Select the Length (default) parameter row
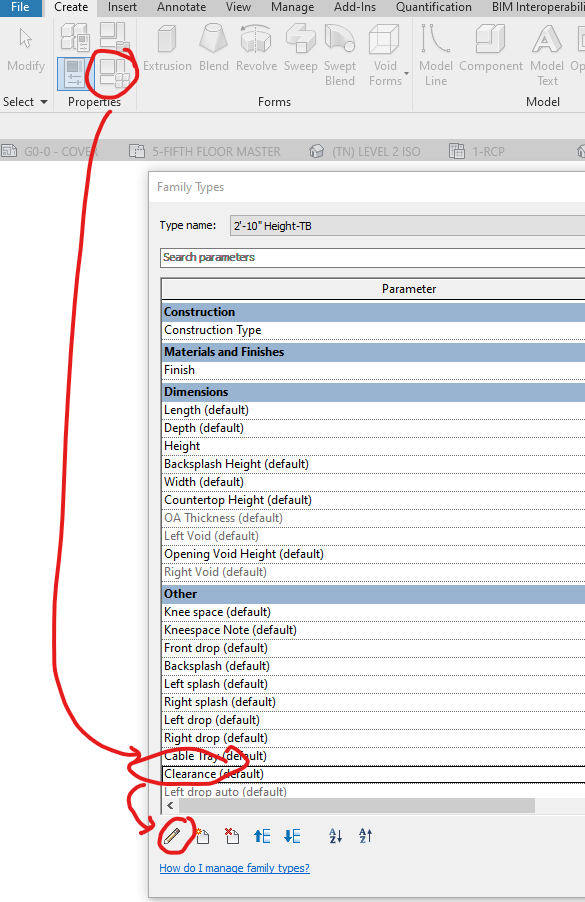This screenshot has width=585, height=902. tap(373, 410)
